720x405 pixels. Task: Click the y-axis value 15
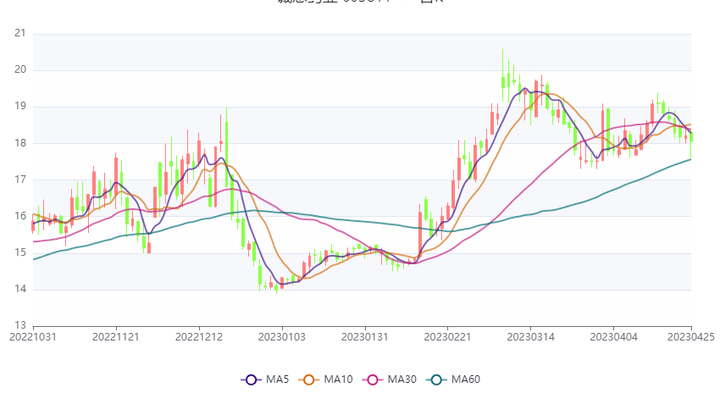coord(20,253)
